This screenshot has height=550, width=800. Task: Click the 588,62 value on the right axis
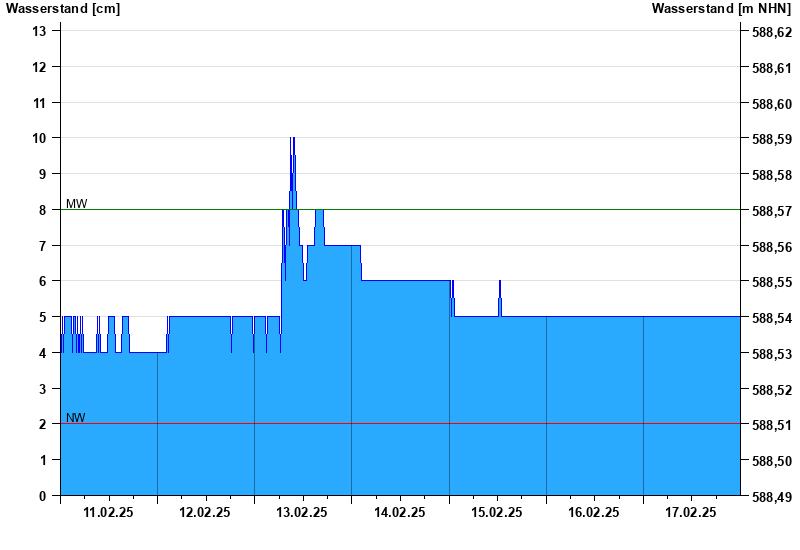click(771, 32)
